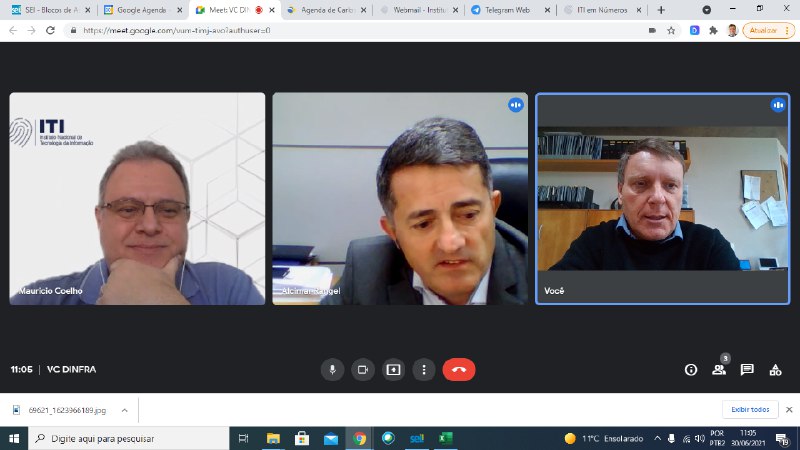Turn off the camera in Meet
Viewport: 800px width, 450px height.
363,369
